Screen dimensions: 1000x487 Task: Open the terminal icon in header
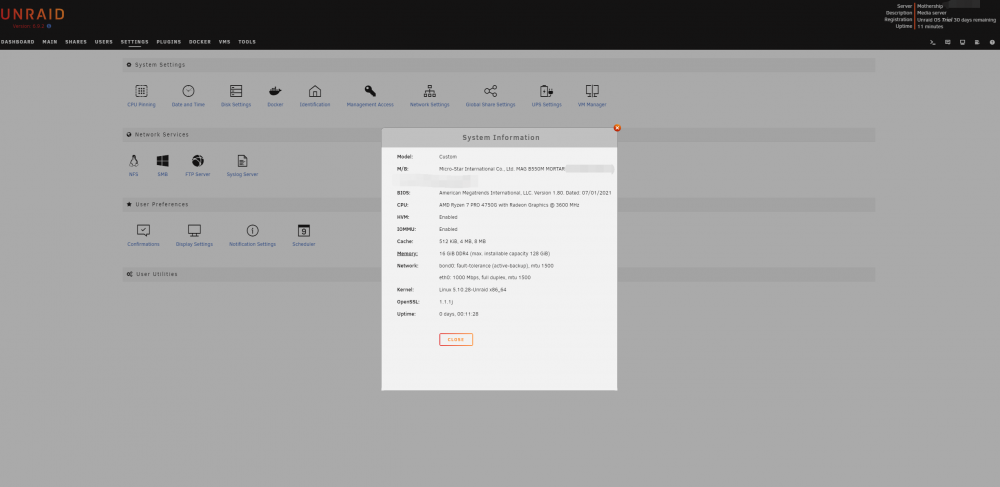932,42
